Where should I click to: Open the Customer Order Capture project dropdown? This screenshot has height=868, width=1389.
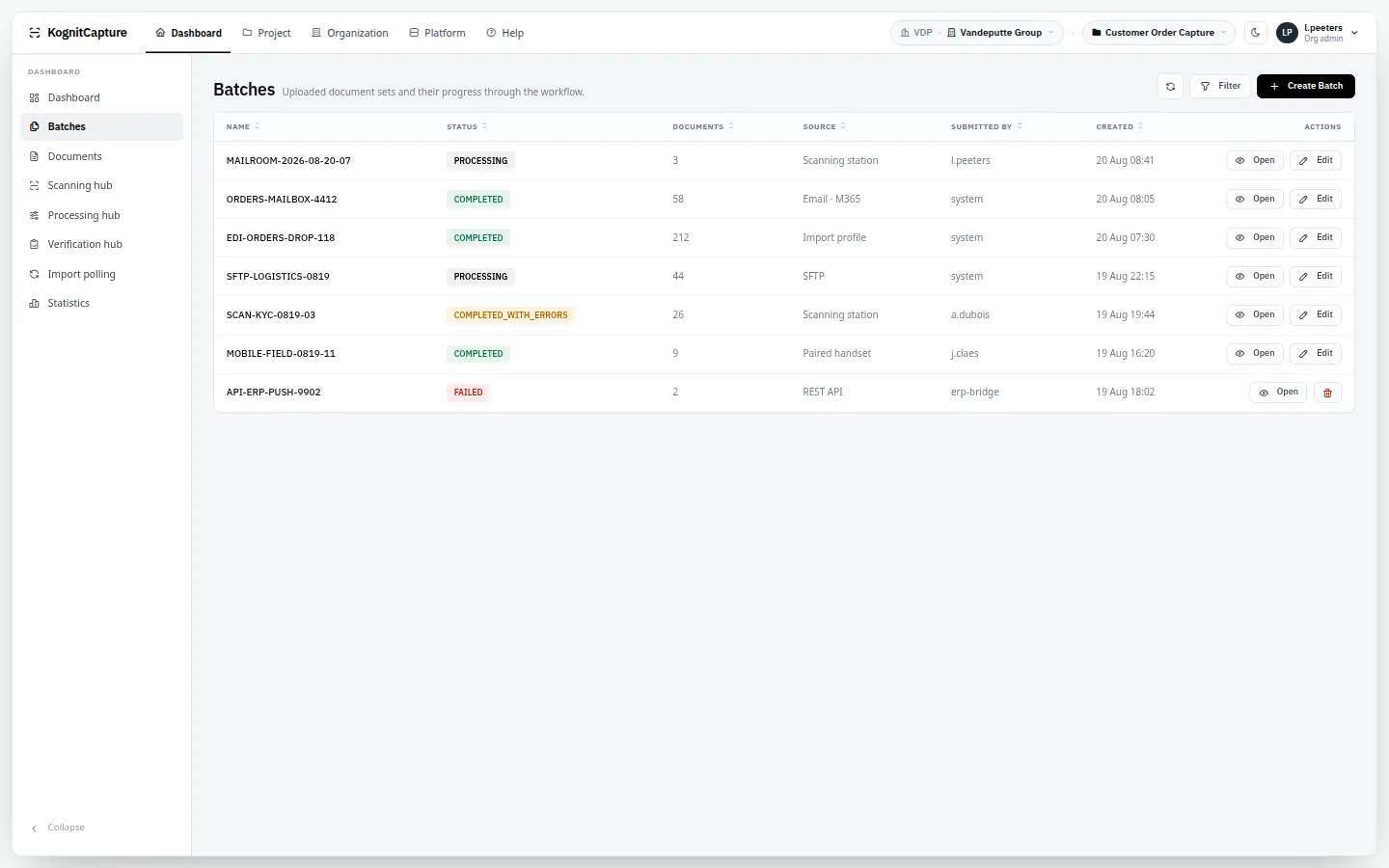(x=1159, y=33)
